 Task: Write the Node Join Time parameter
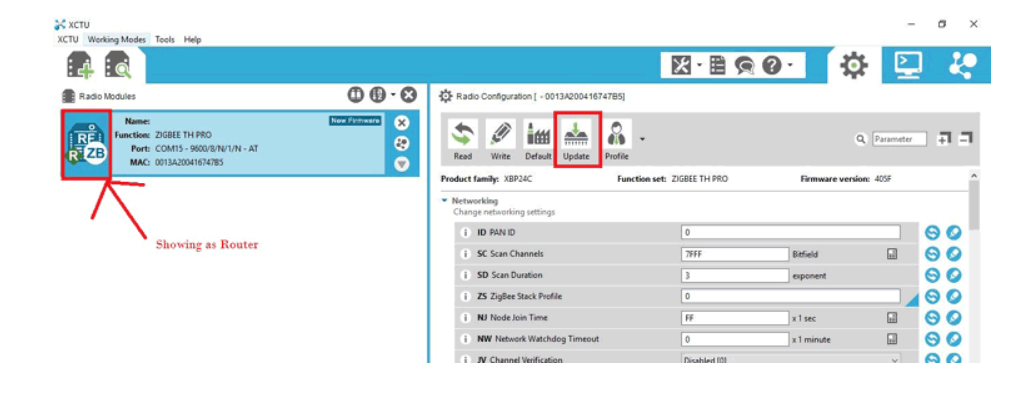pyautogui.click(x=954, y=318)
